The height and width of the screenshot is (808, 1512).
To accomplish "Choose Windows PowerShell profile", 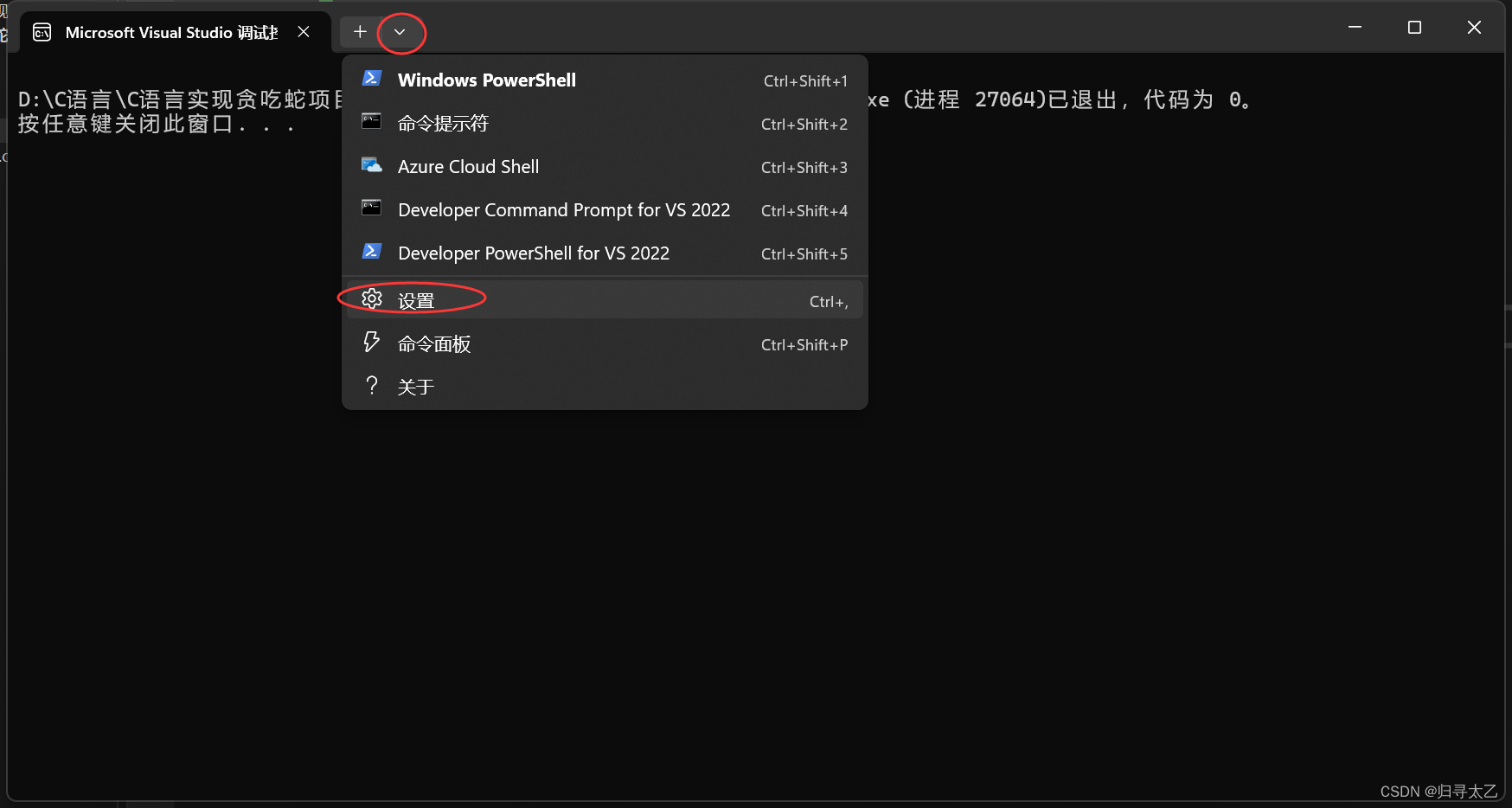I will (605, 80).
